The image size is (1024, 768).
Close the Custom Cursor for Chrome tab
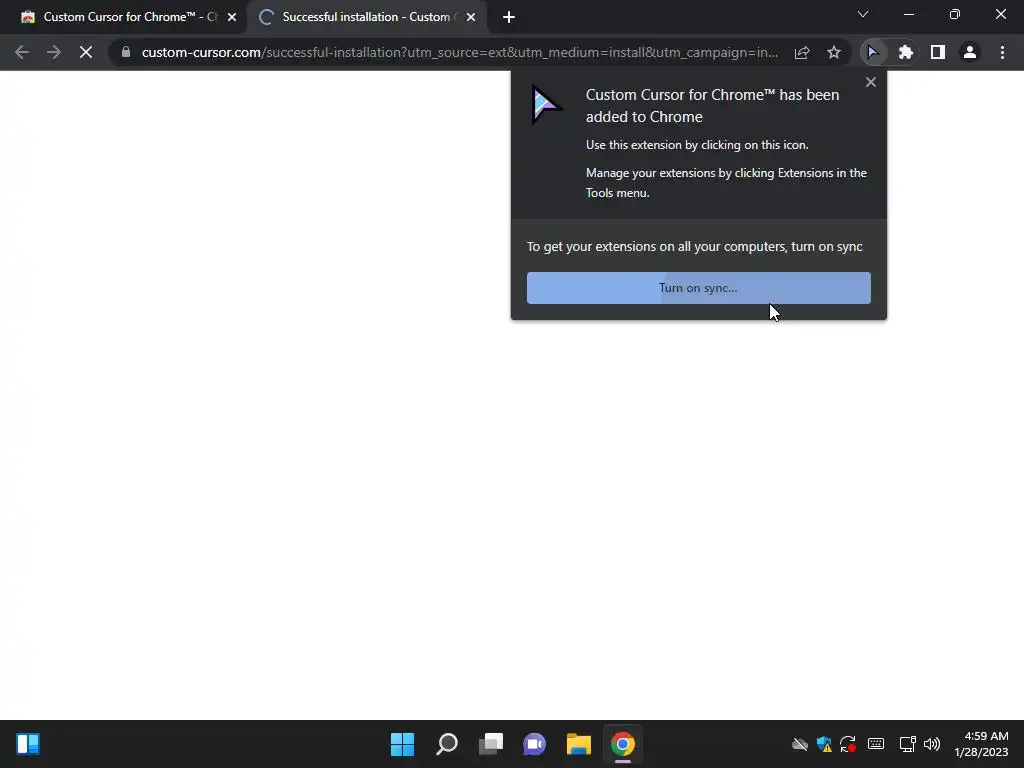232,18
